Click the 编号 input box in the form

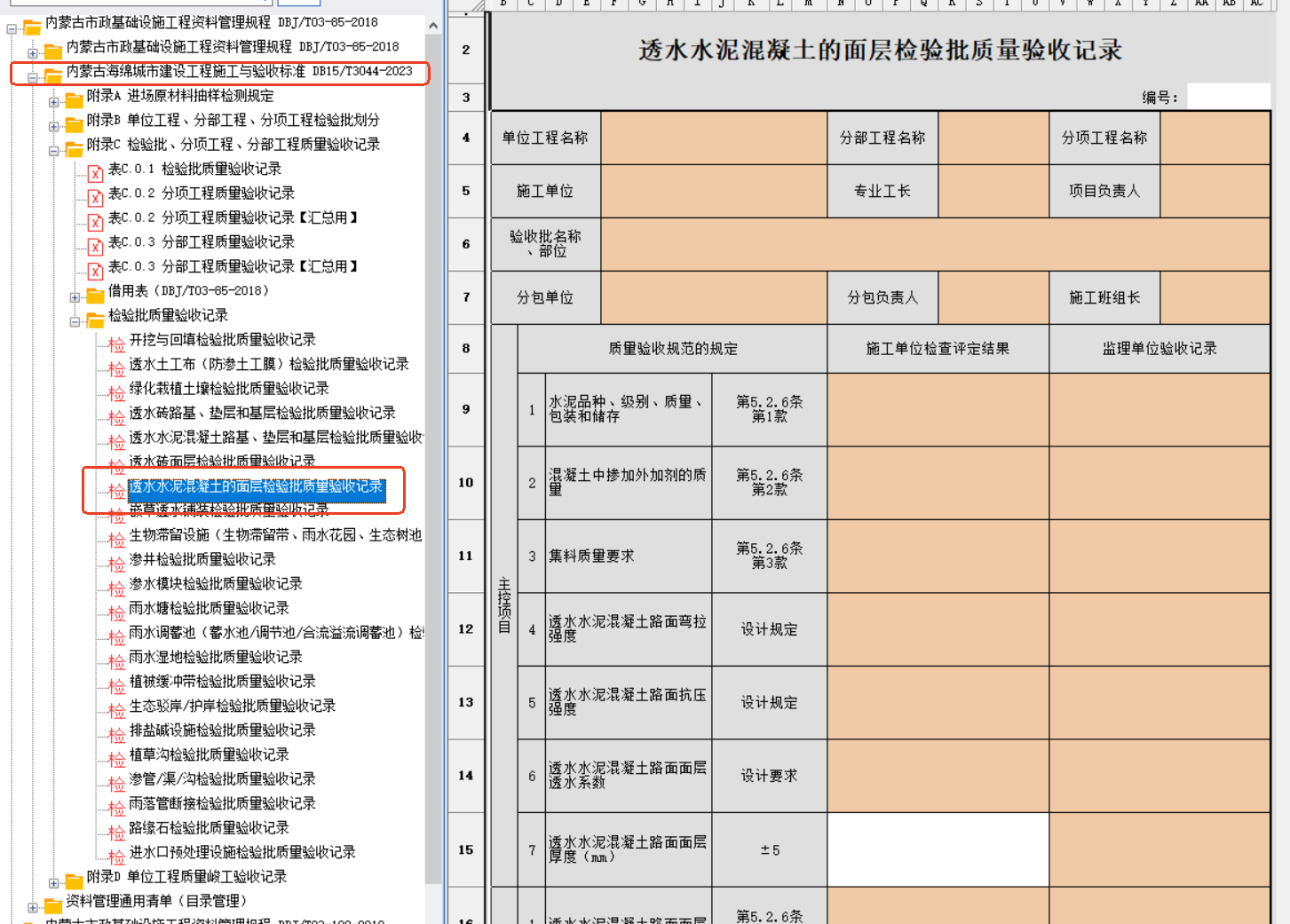pos(1229,97)
